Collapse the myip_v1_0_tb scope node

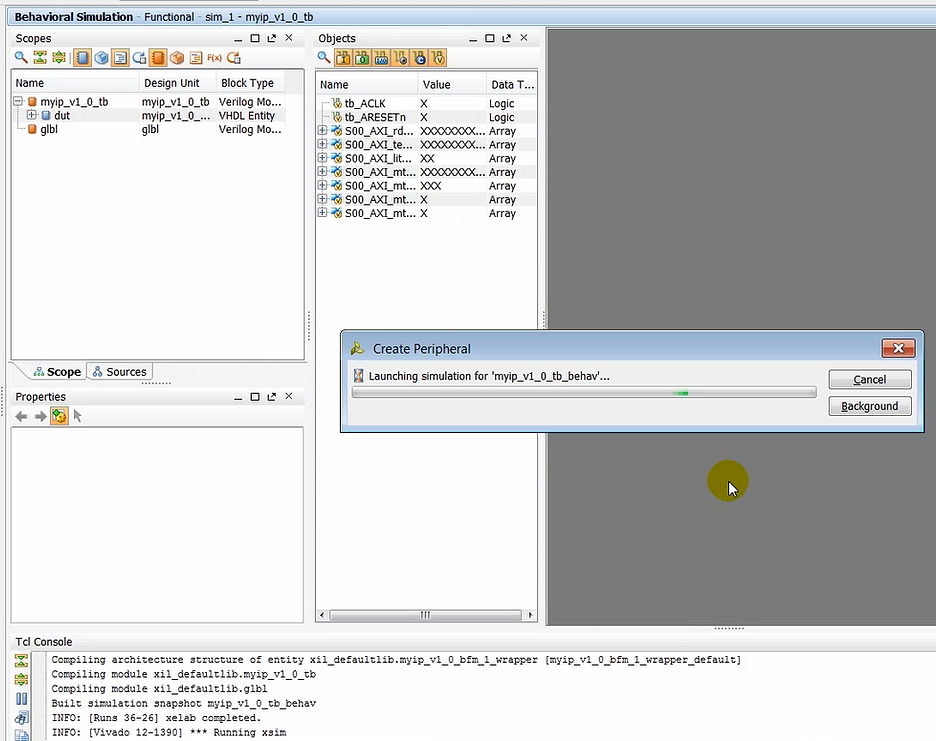click(x=18, y=101)
